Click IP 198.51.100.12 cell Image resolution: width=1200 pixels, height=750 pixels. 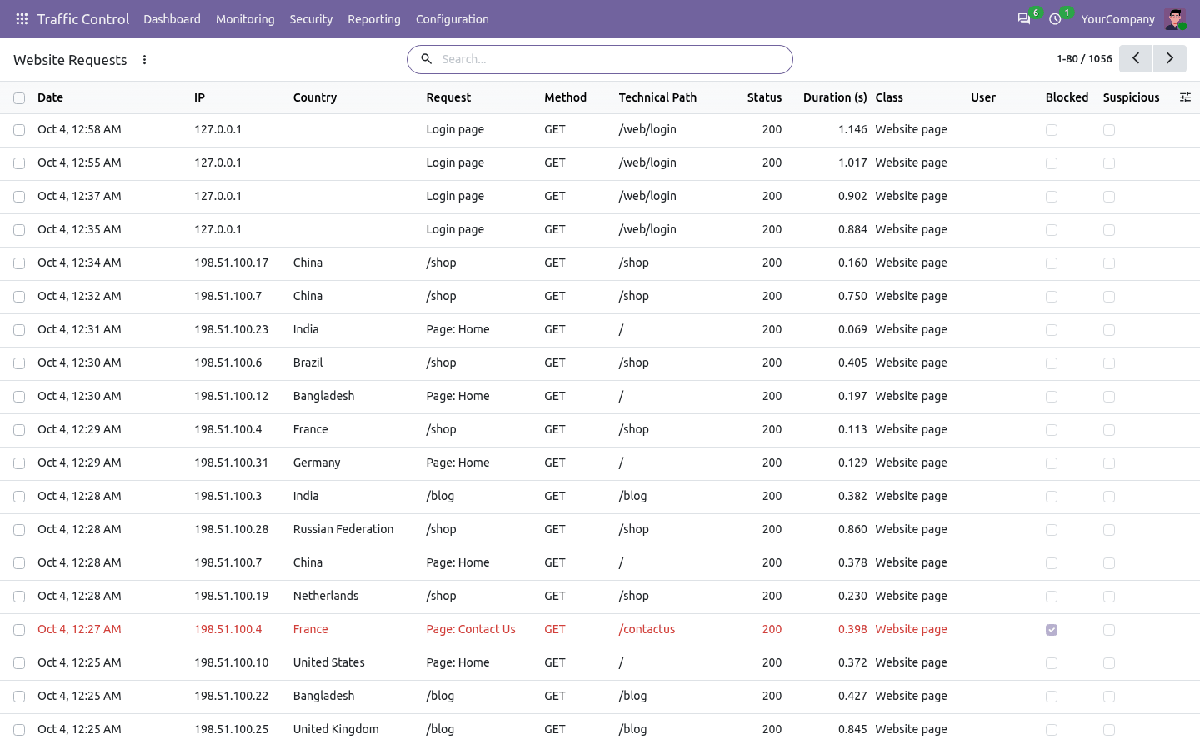click(x=231, y=397)
